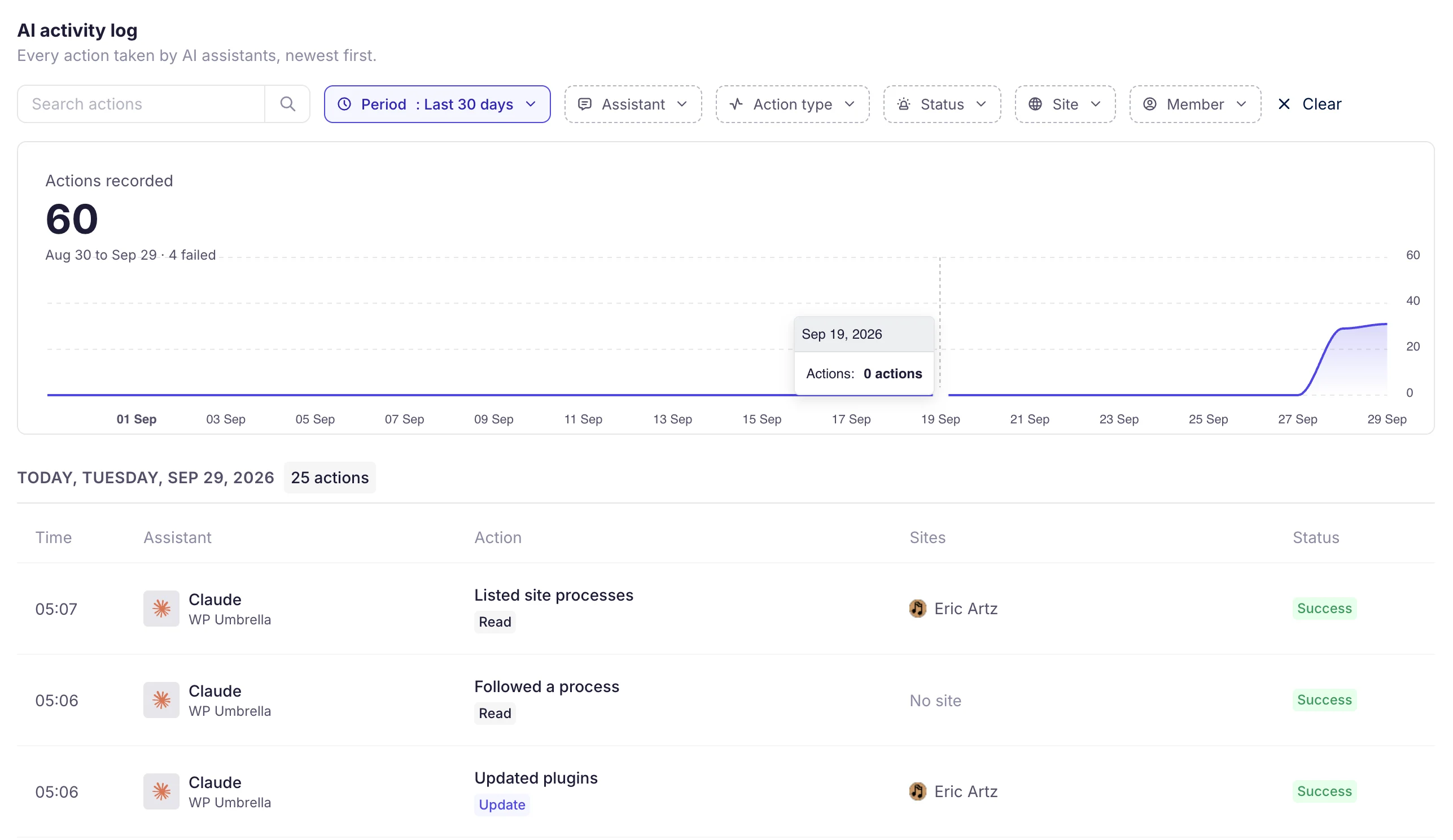Click Read tag under Followed a process
1453x840 pixels.
494,713
